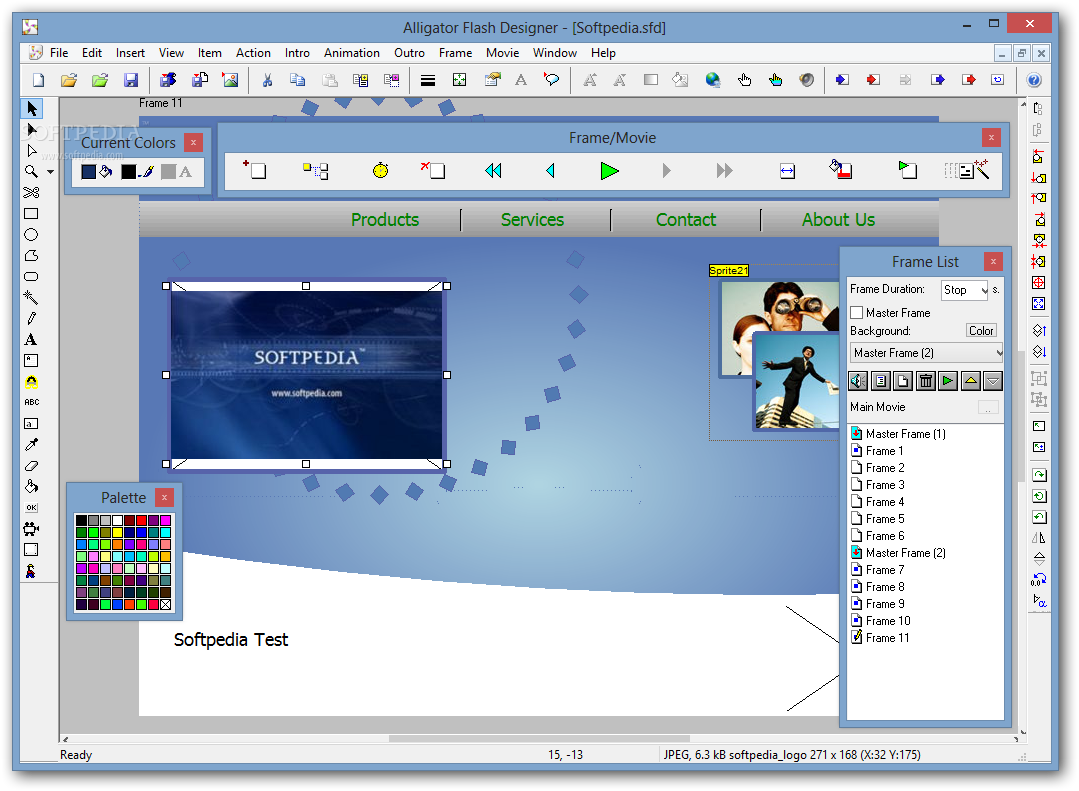
Task: Open the Intro menu
Action: pyautogui.click(x=297, y=53)
